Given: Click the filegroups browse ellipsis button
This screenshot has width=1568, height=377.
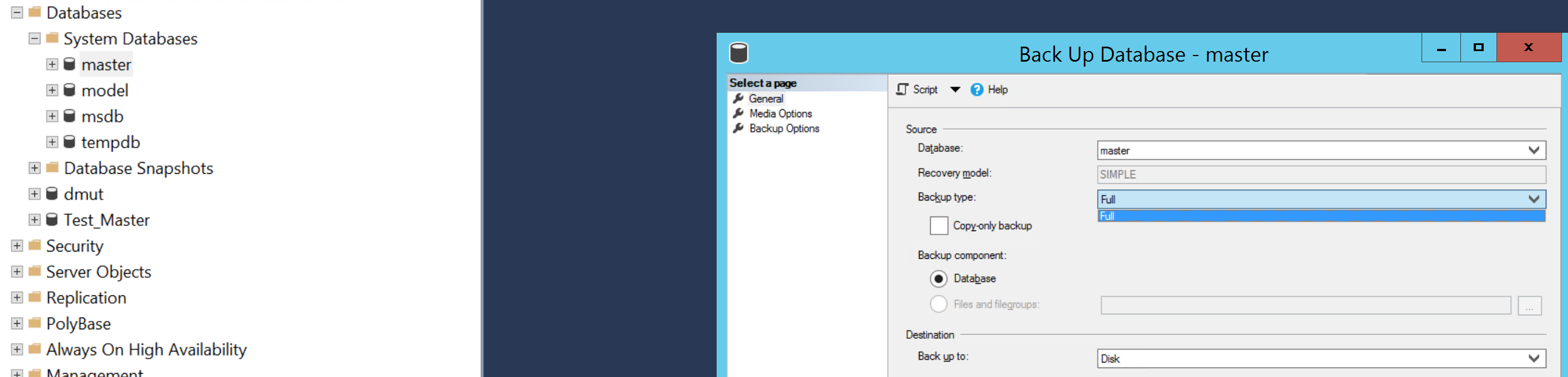Looking at the screenshot, I should click(1529, 305).
